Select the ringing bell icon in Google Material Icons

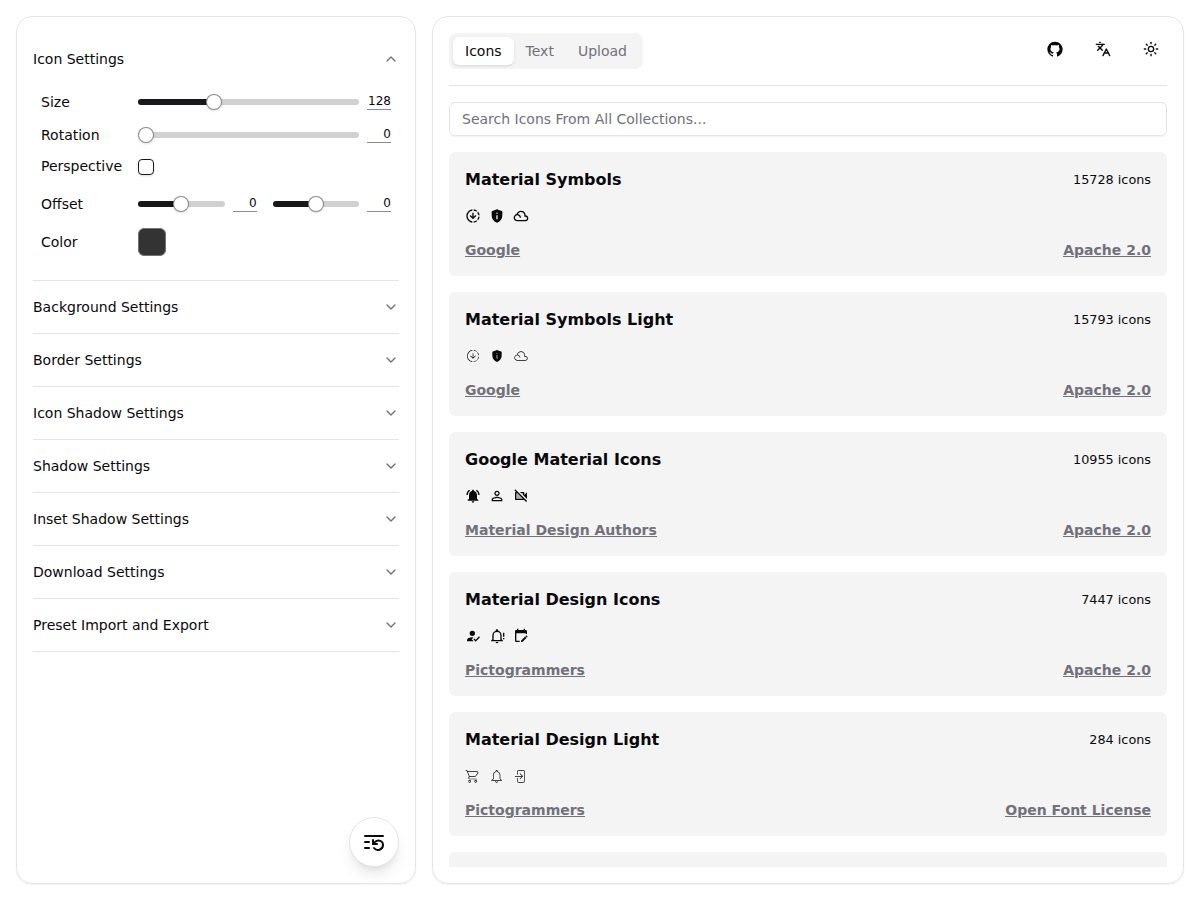tap(473, 496)
